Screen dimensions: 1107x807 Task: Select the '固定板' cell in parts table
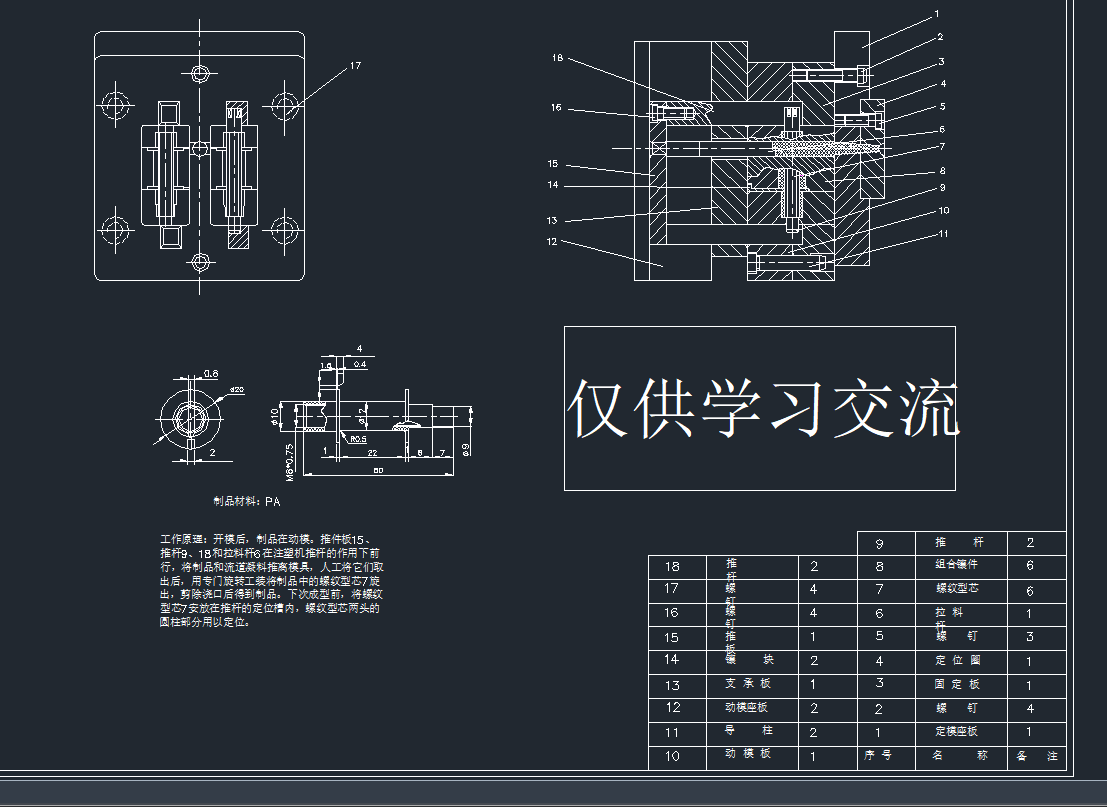point(957,685)
